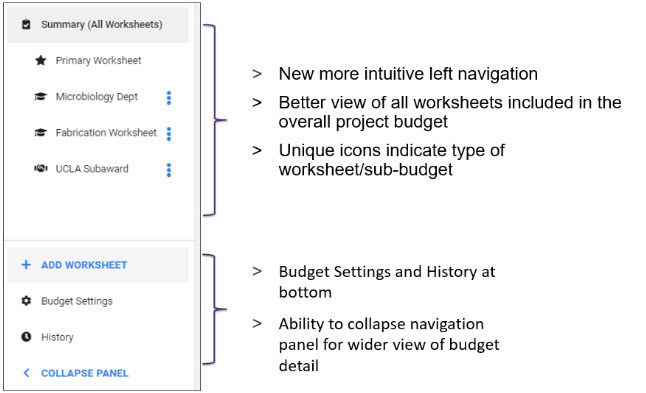Viewport: 646px width, 393px height.
Task: Click the text 'Unique icons indicate type of'
Action: coord(391,150)
